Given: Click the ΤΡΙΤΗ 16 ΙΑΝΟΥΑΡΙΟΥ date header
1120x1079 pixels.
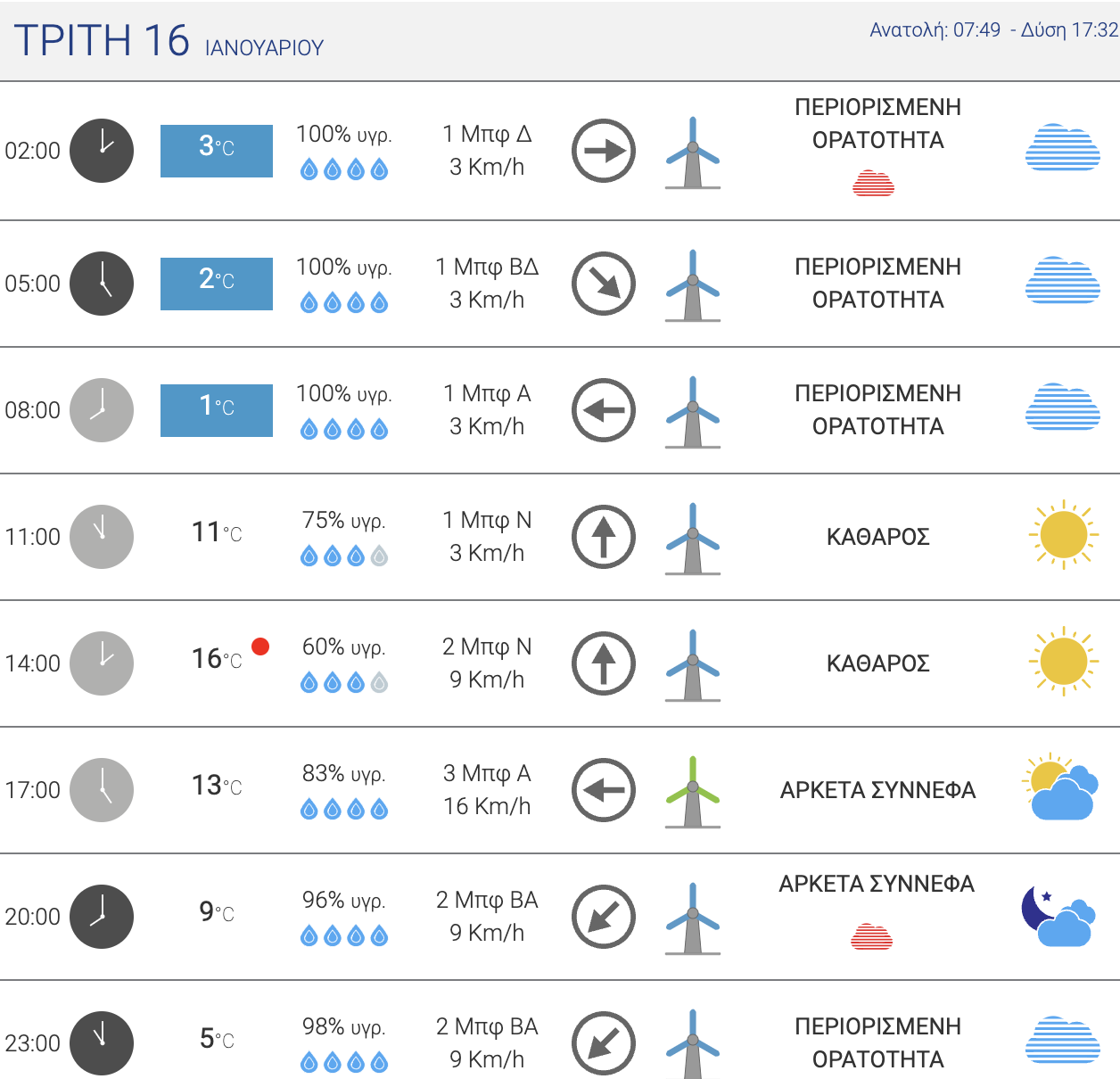Looking at the screenshot, I should point(169,41).
